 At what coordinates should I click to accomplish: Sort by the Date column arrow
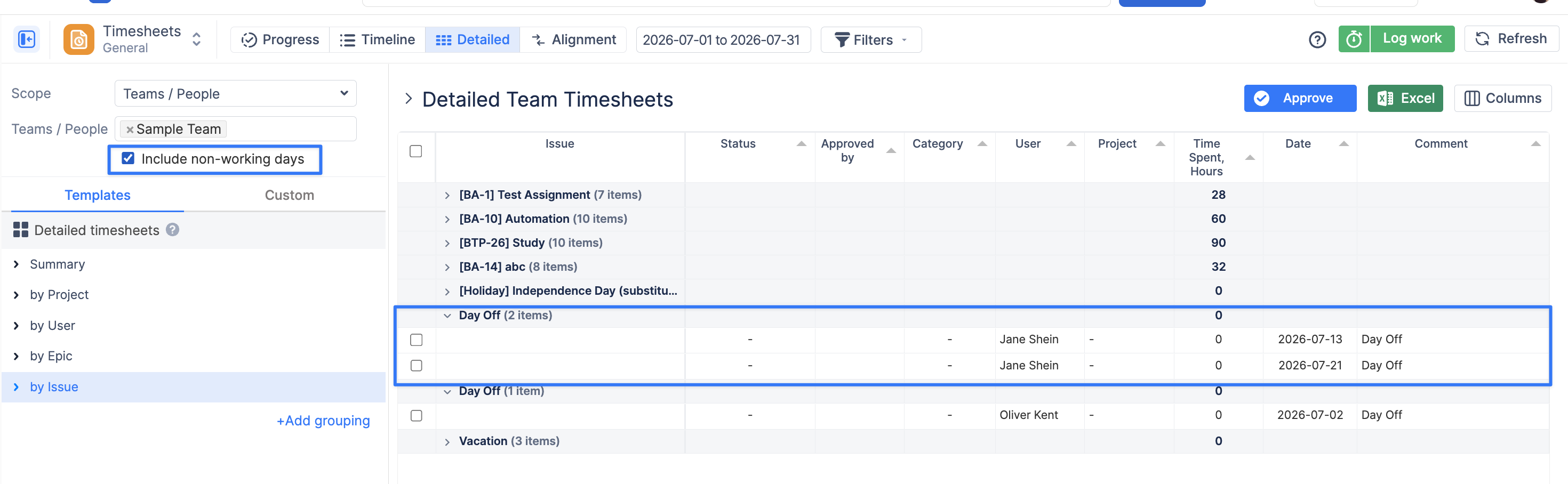coord(1343,143)
